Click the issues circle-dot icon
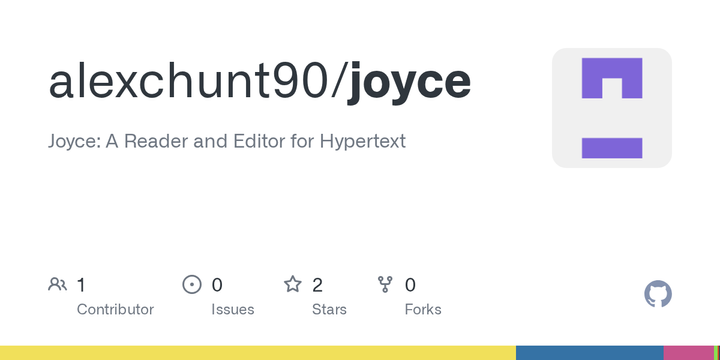 pos(192,285)
